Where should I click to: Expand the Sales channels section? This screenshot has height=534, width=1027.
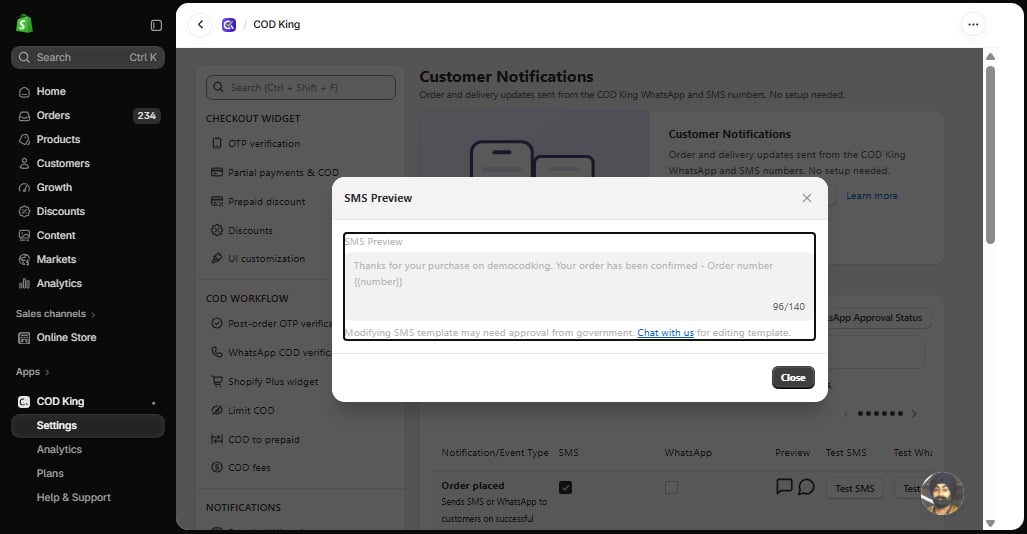click(x=56, y=314)
